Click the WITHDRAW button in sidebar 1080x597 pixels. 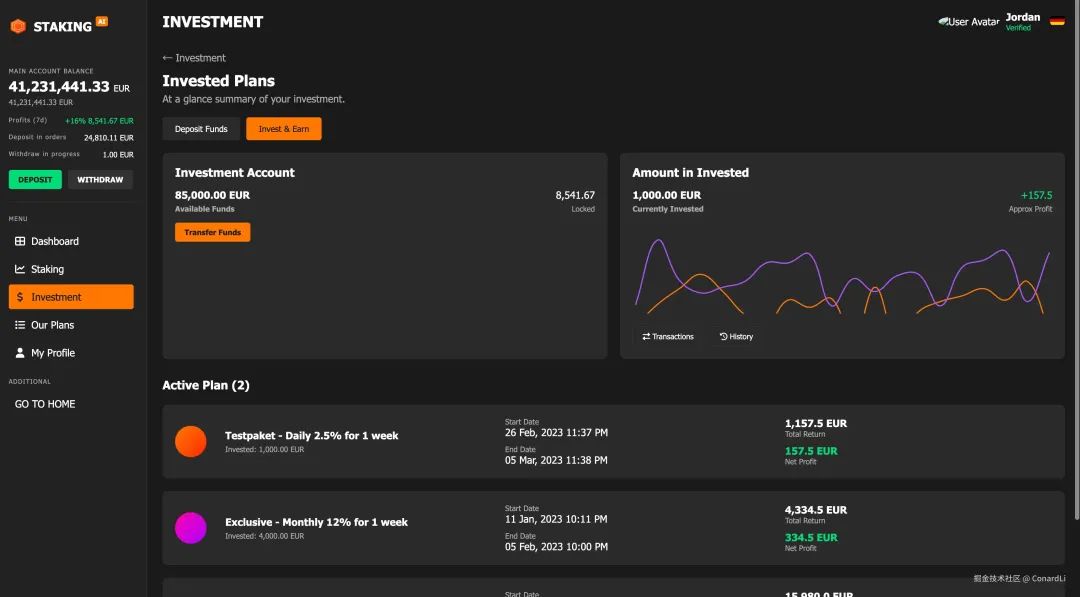click(x=100, y=180)
